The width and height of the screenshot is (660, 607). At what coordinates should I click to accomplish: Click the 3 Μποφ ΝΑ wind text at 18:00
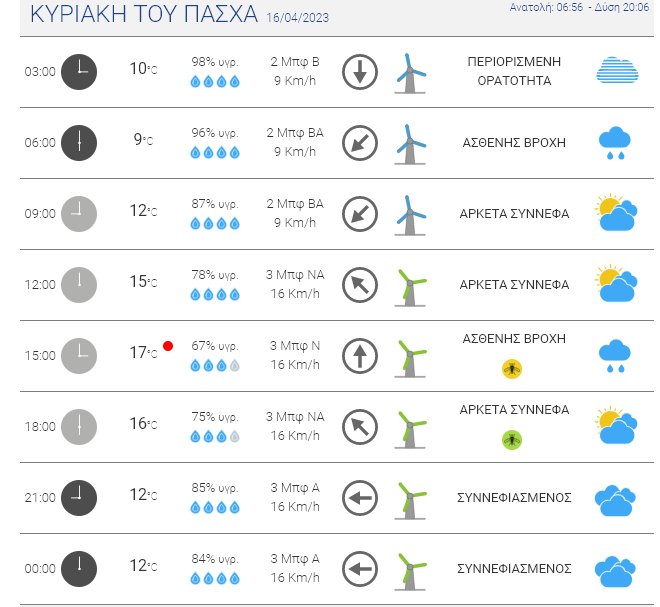[x=295, y=417]
